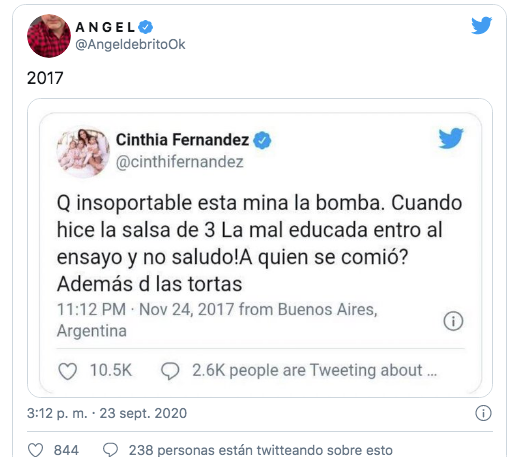Click the reply bubble beside 238 personas
This screenshot has width=519, height=457.
(110, 450)
